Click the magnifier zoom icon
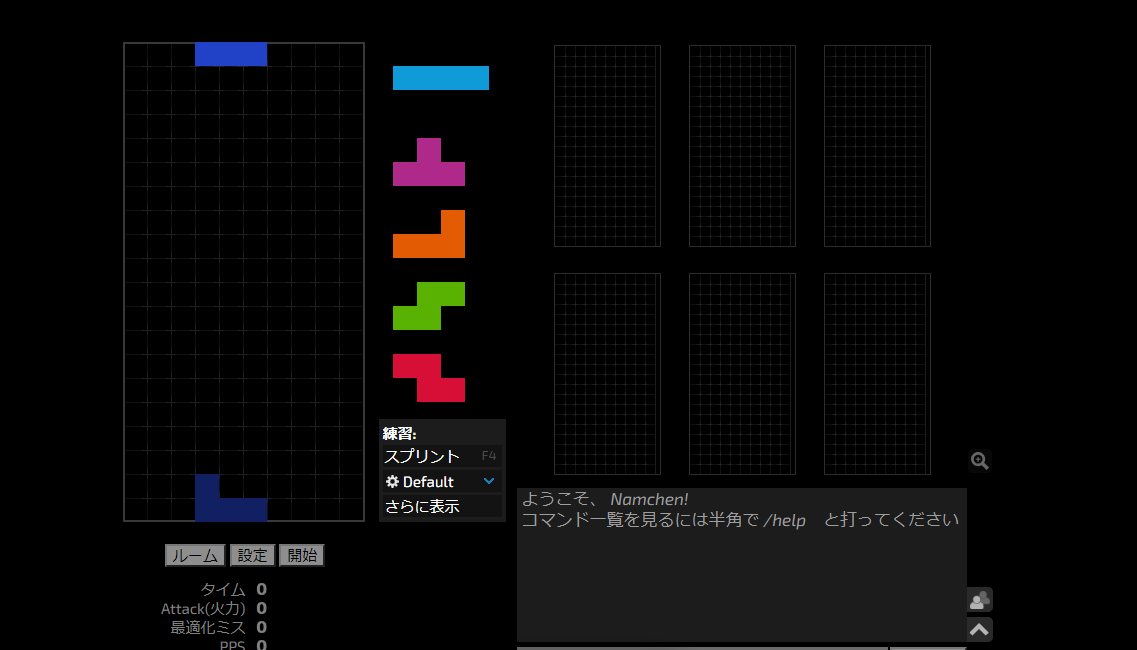Image resolution: width=1137 pixels, height=650 pixels. [980, 461]
